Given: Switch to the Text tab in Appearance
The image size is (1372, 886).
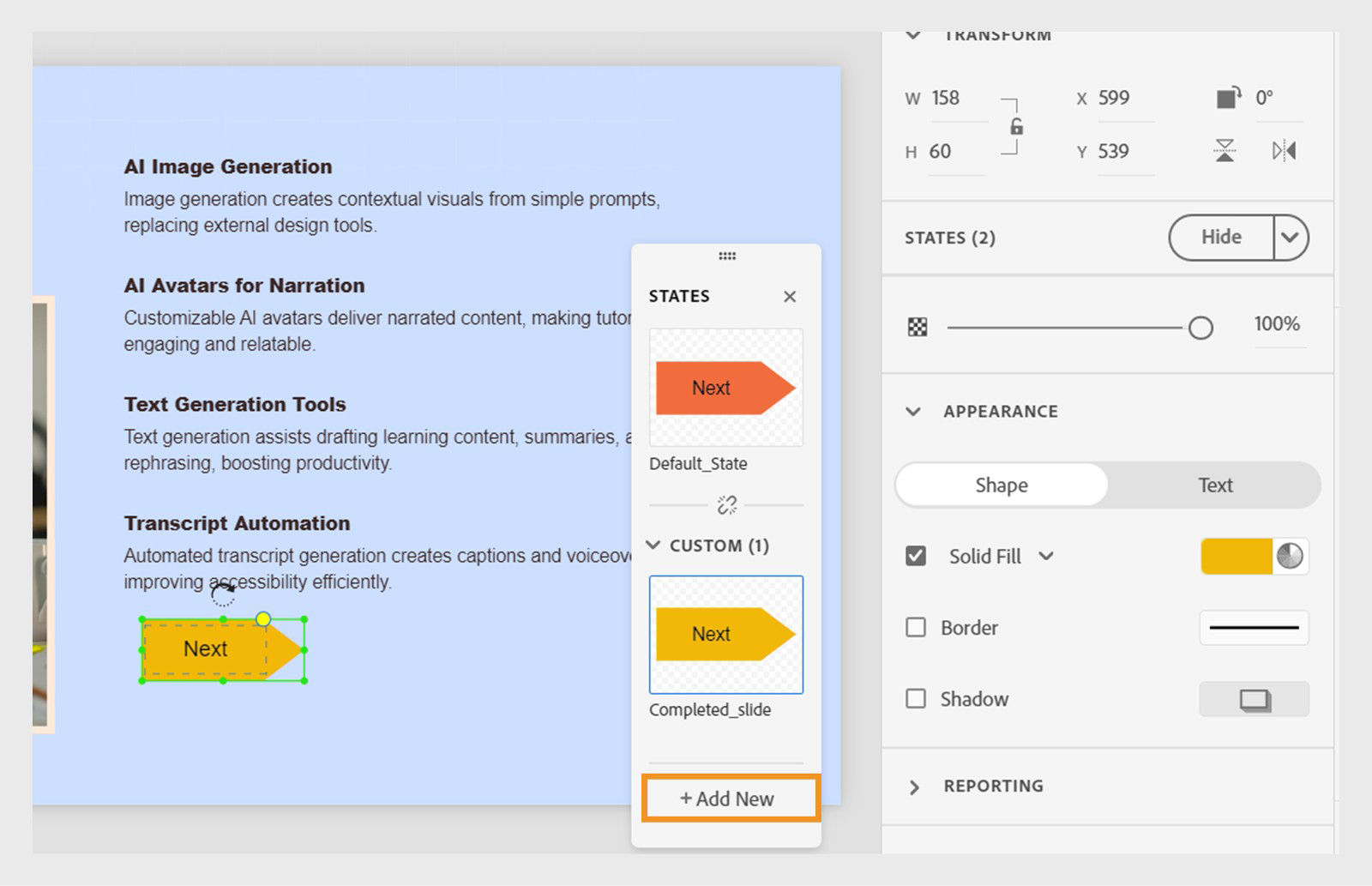Looking at the screenshot, I should (x=1214, y=485).
